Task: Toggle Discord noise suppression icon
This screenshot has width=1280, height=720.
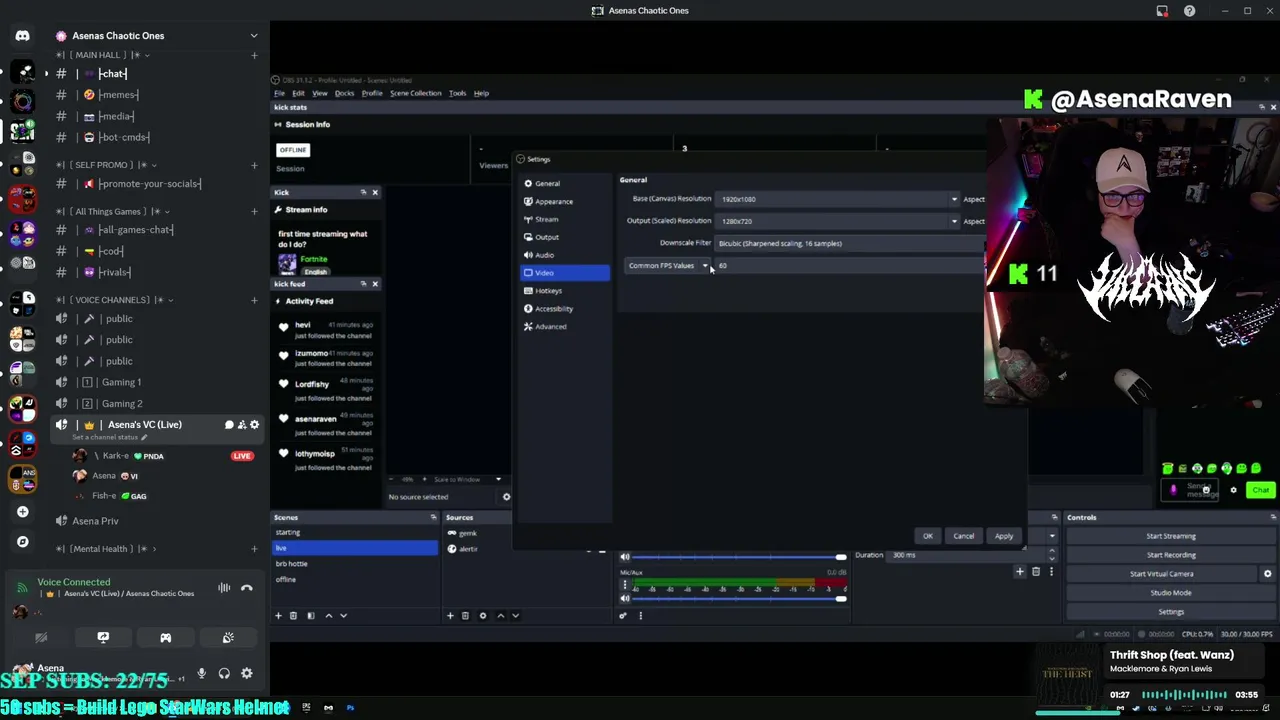Action: coord(224,588)
